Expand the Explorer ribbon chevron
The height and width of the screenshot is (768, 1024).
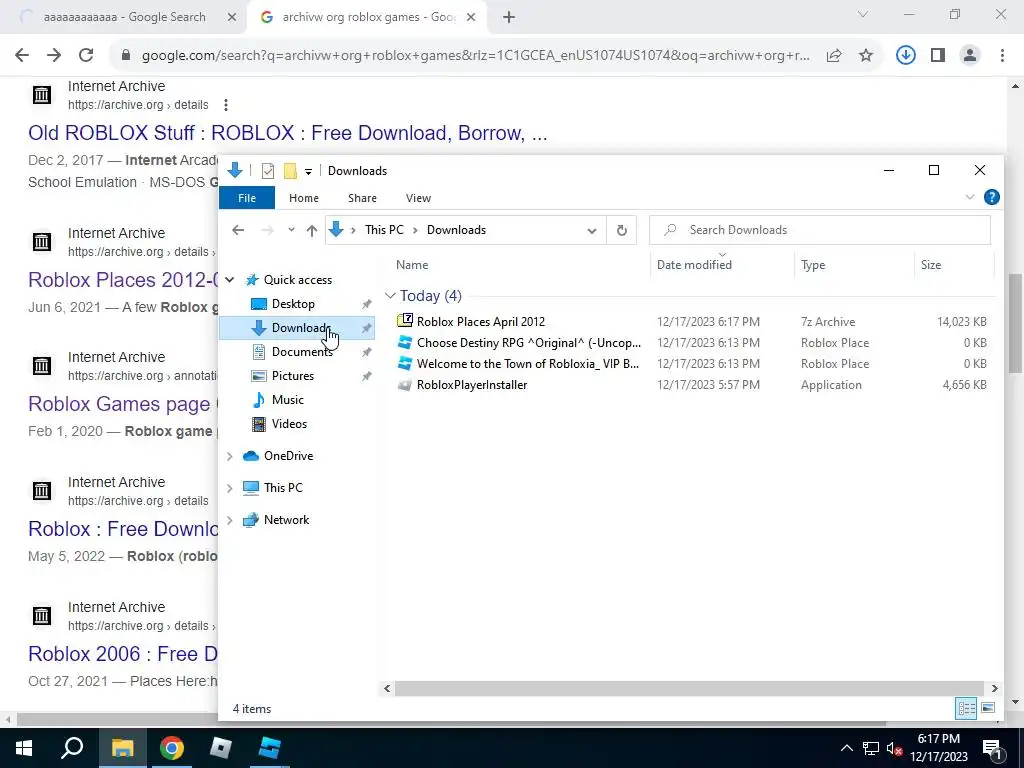pos(970,197)
